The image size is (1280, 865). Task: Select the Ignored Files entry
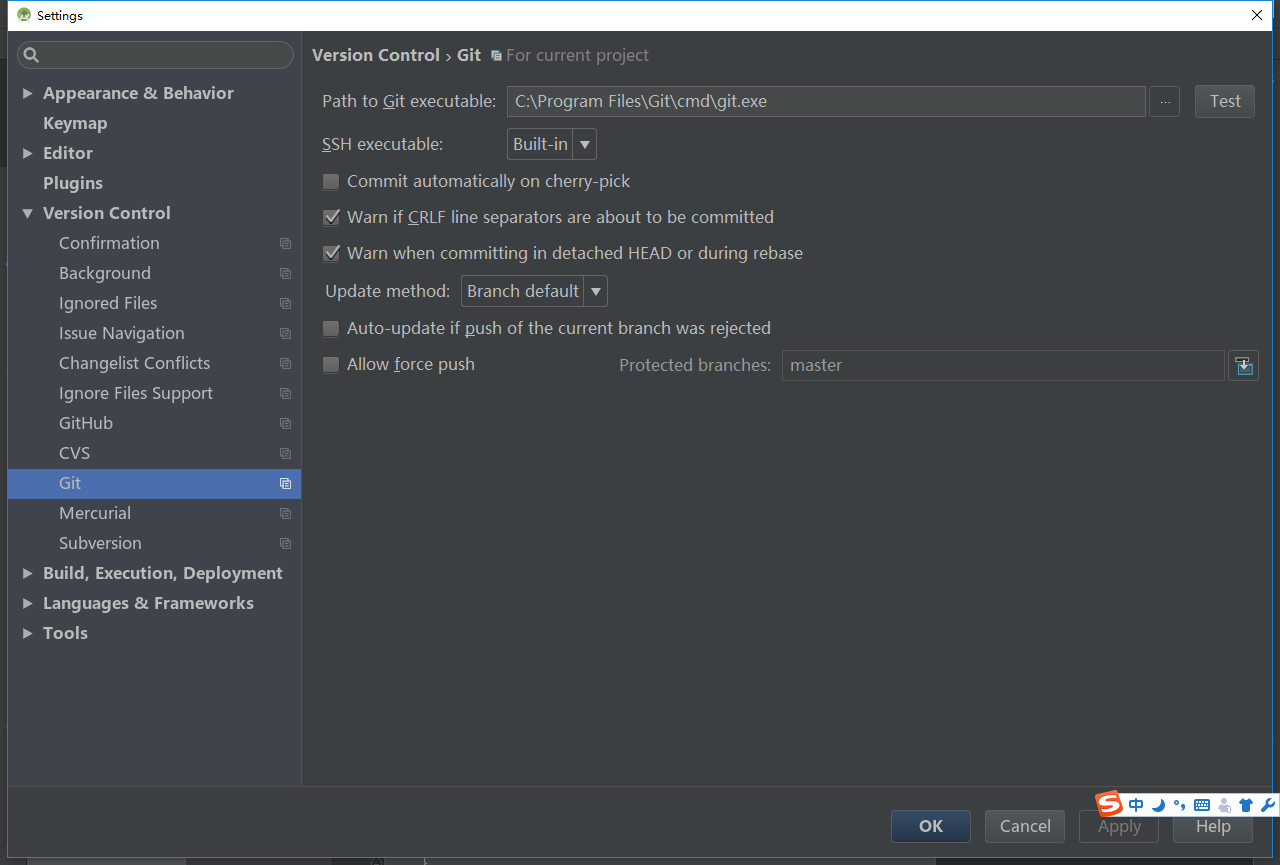pyautogui.click(x=108, y=303)
